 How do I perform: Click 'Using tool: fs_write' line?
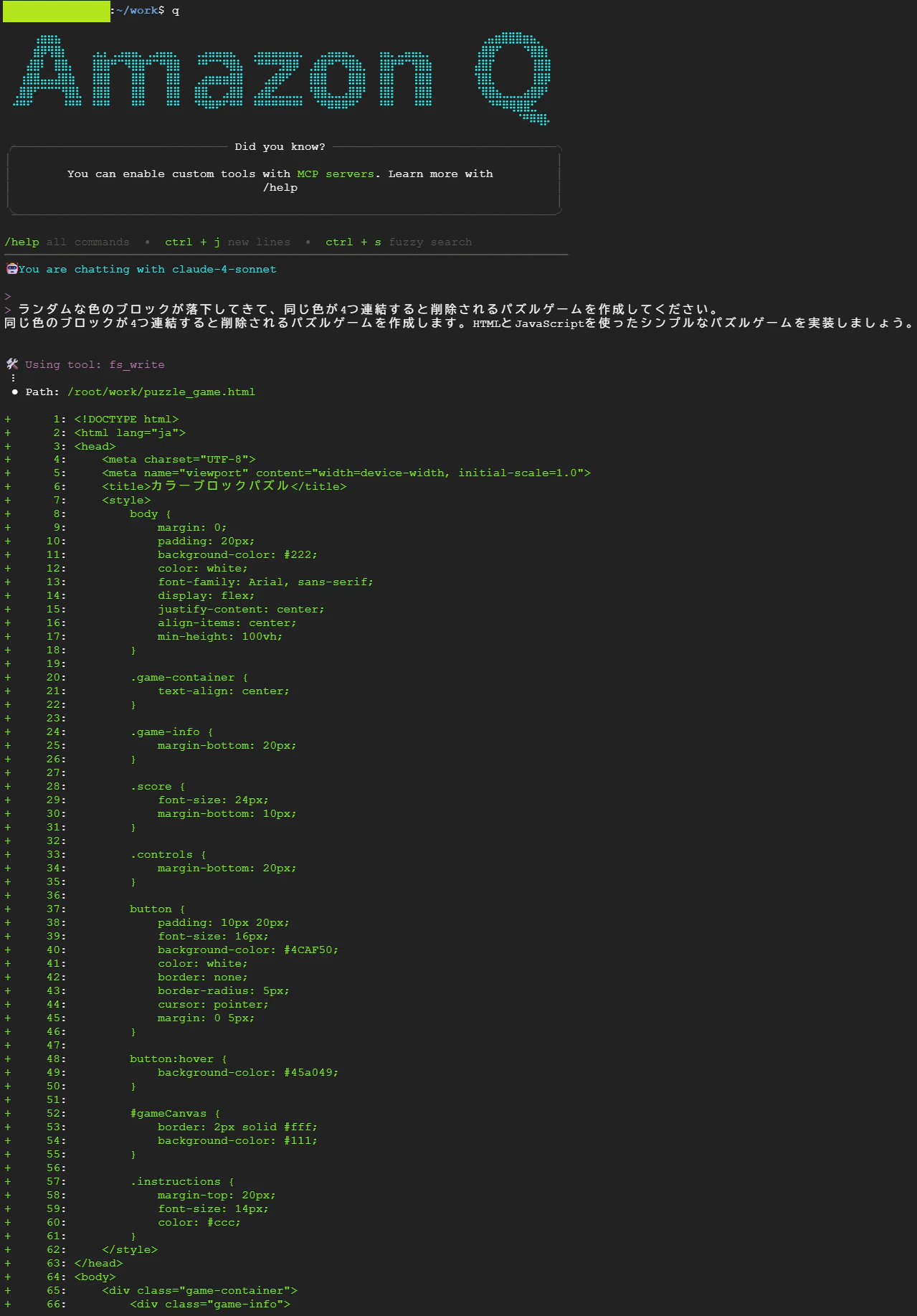pyautogui.click(x=95, y=364)
